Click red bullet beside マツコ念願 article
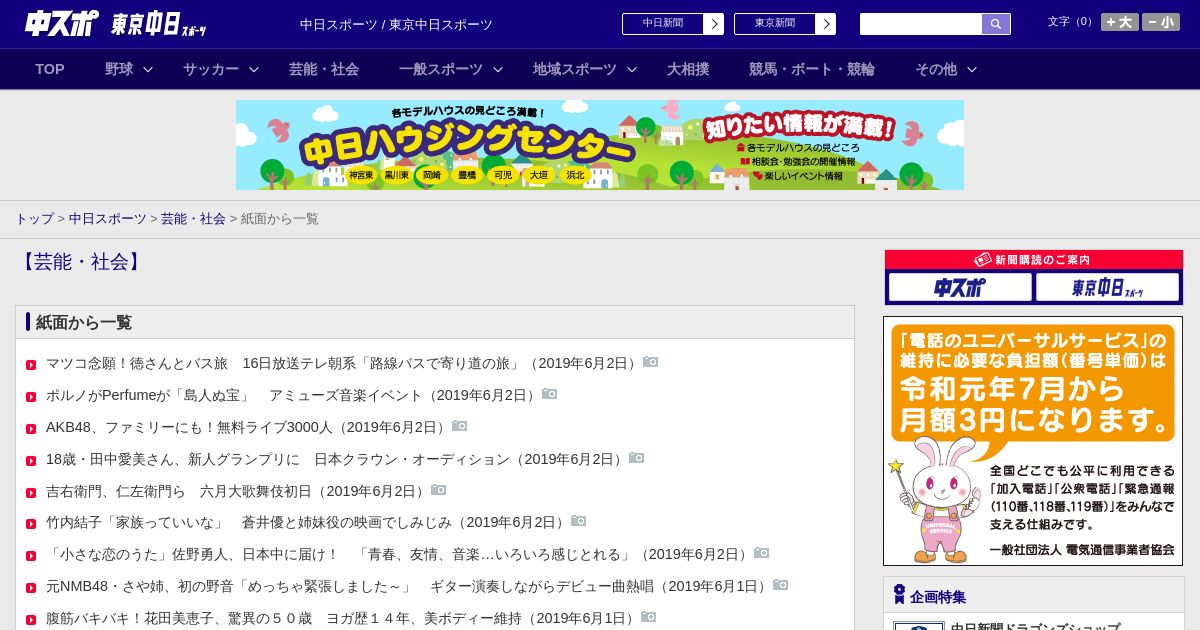 point(31,365)
